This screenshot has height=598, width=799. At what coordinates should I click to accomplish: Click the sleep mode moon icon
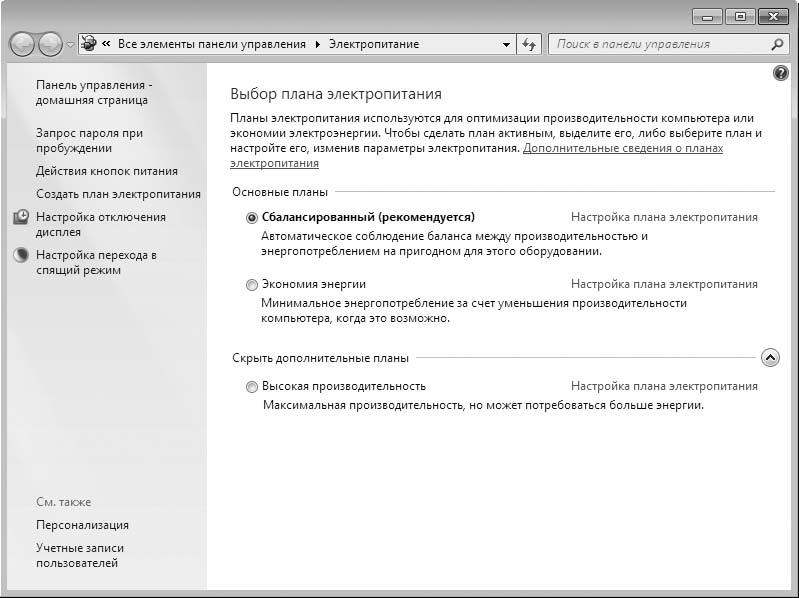point(21,255)
